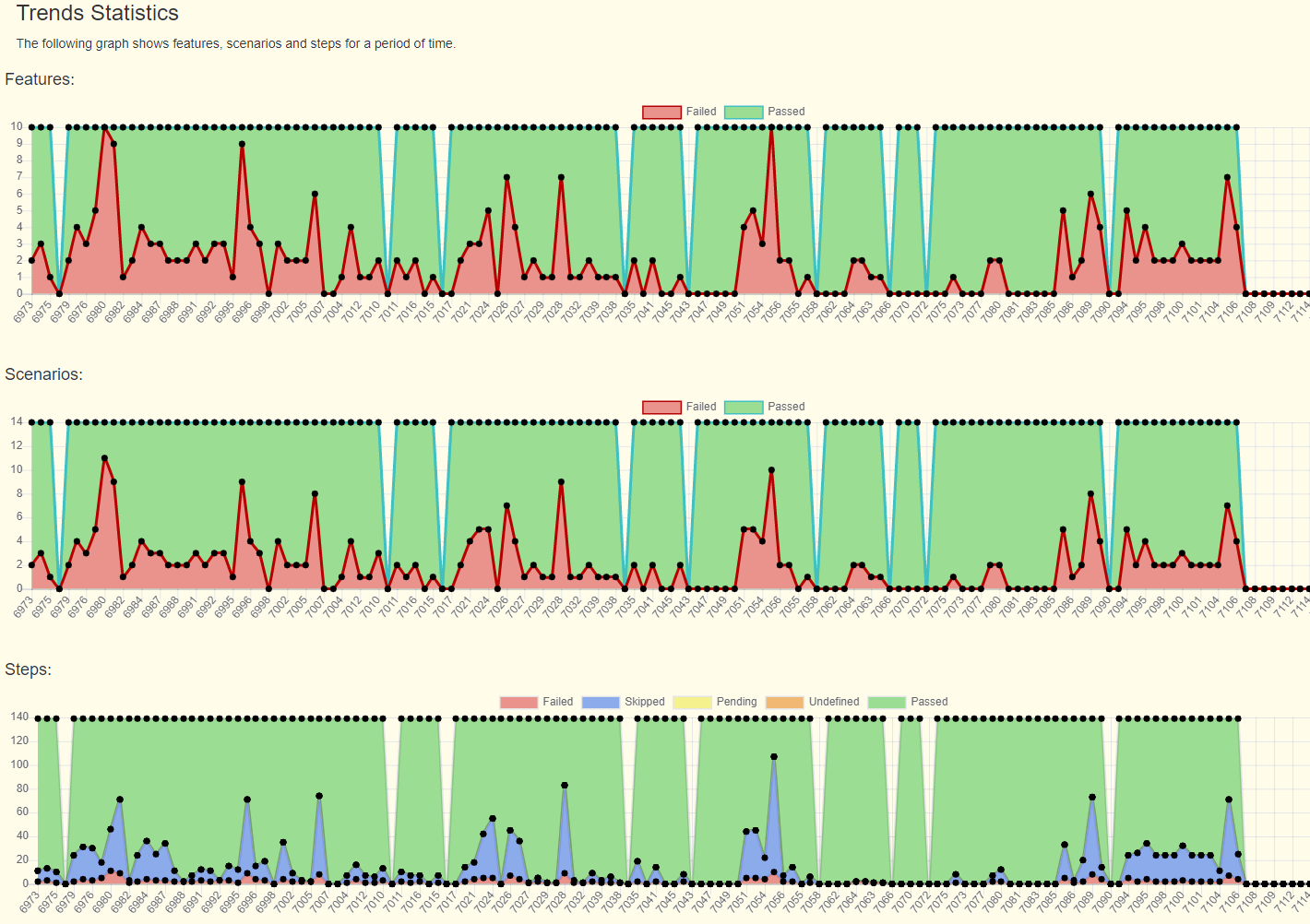
Task: Select the failed peak at 11 in Scenarios chart
Action: [x=104, y=458]
